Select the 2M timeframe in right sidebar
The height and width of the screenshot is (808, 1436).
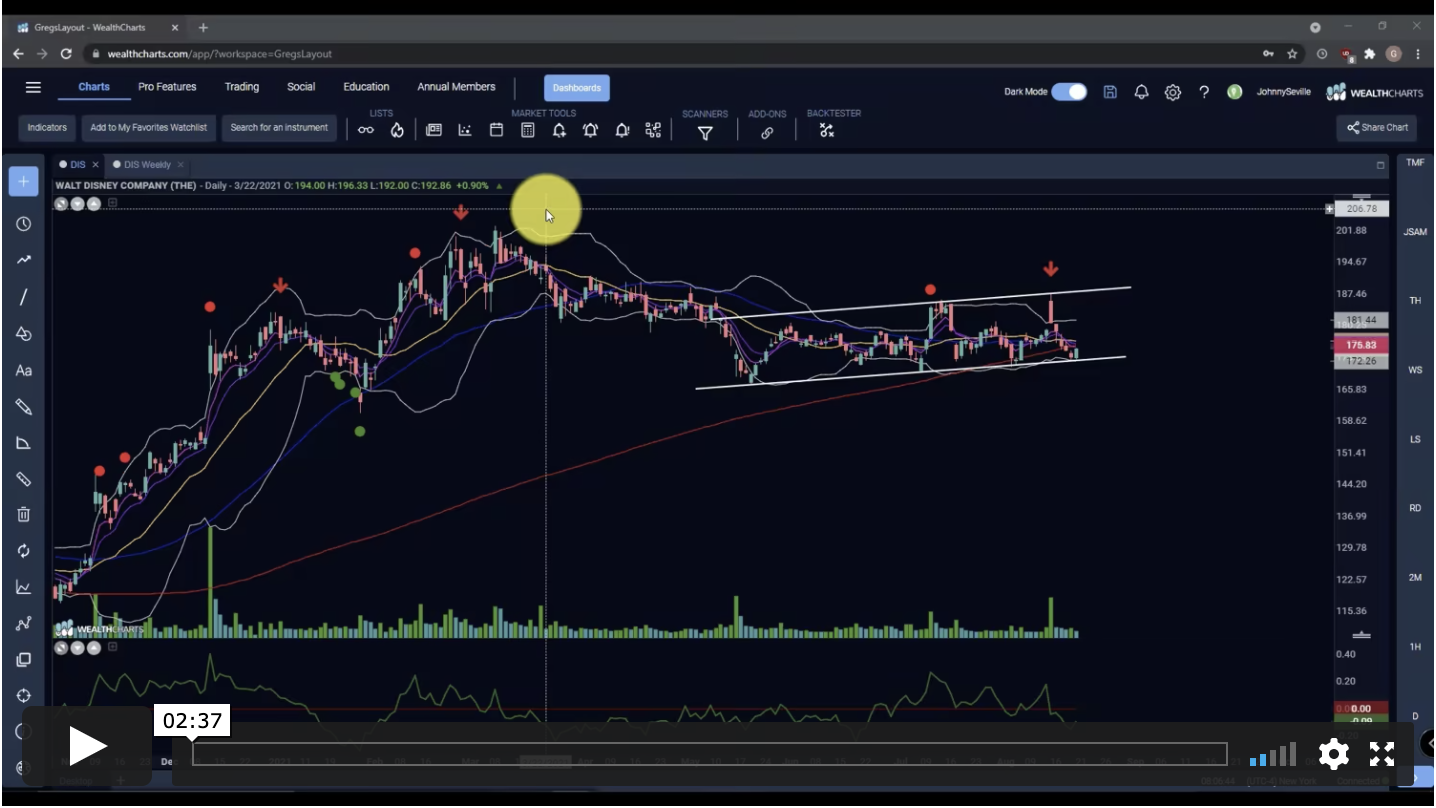[x=1415, y=578]
